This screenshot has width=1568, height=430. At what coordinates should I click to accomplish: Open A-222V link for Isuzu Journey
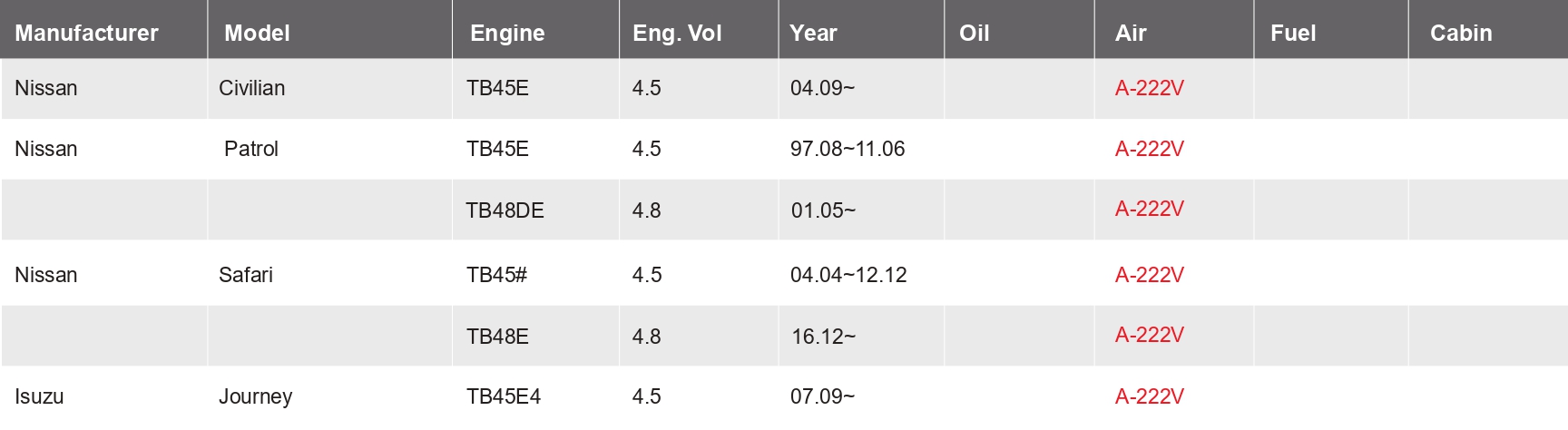(1149, 396)
